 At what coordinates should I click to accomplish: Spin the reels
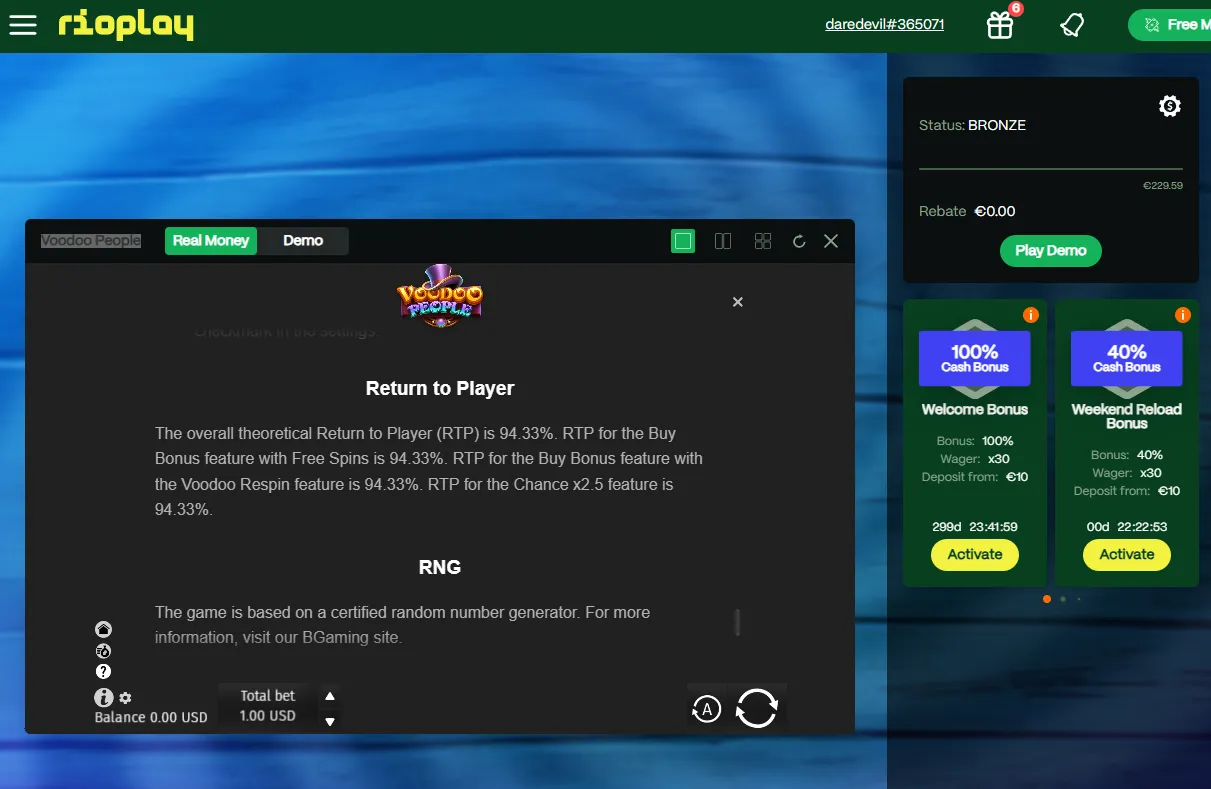coord(757,709)
